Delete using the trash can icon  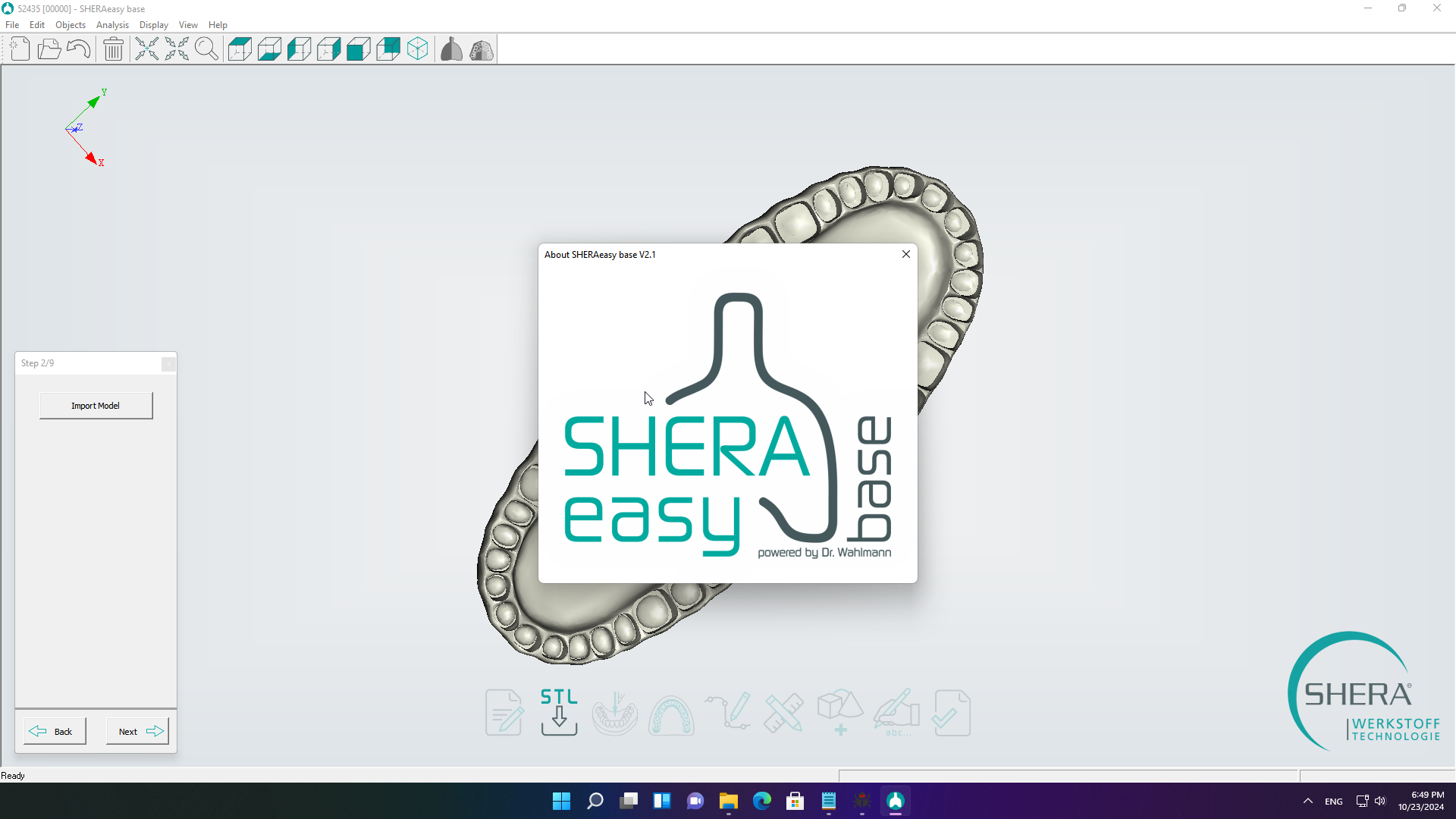(x=114, y=49)
